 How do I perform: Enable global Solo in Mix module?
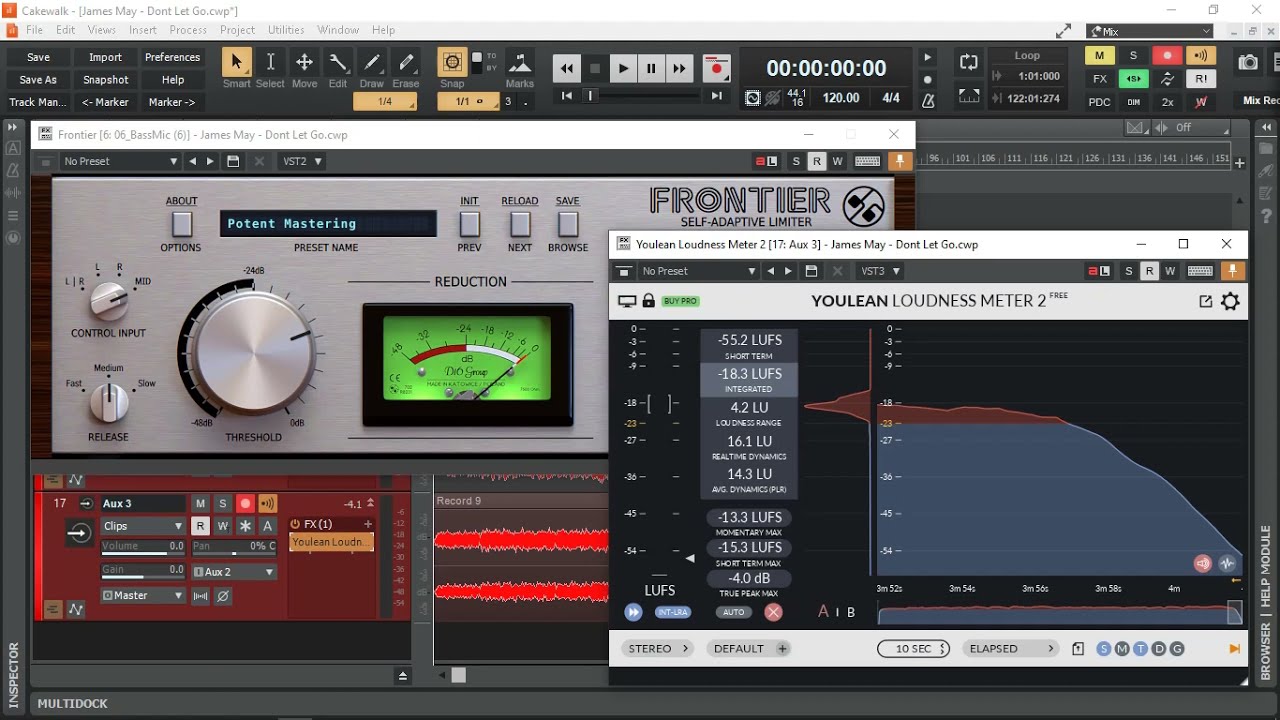(1133, 56)
